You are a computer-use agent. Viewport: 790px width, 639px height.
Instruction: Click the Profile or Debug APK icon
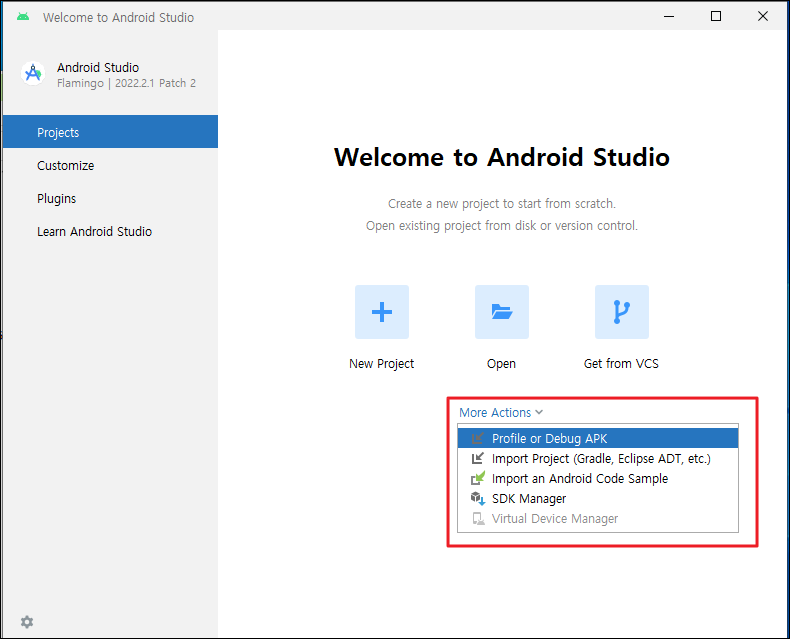tap(477, 438)
